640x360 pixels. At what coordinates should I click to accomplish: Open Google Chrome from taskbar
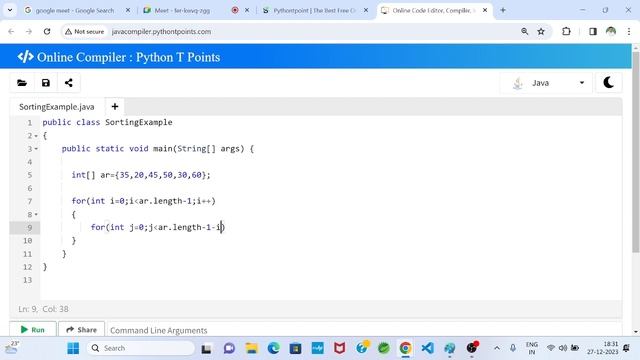(405, 348)
